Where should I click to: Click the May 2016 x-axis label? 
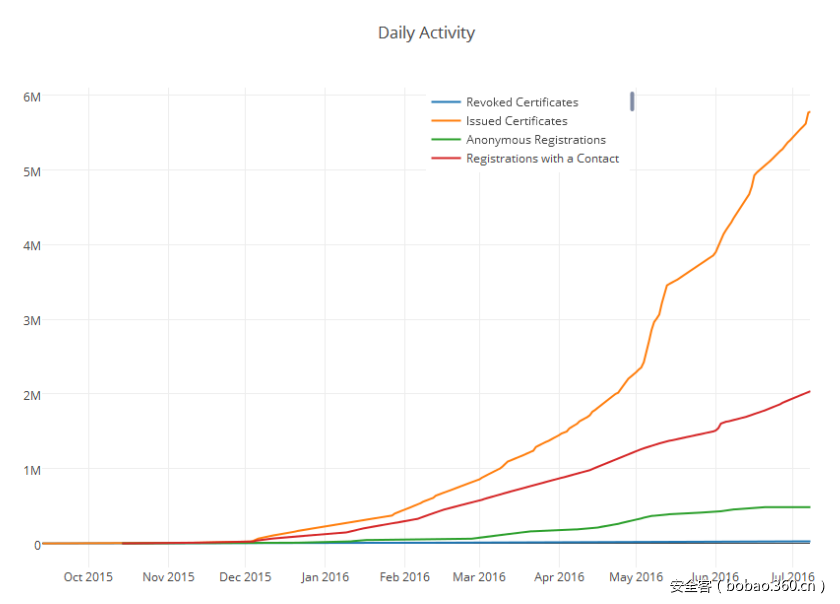point(636,577)
